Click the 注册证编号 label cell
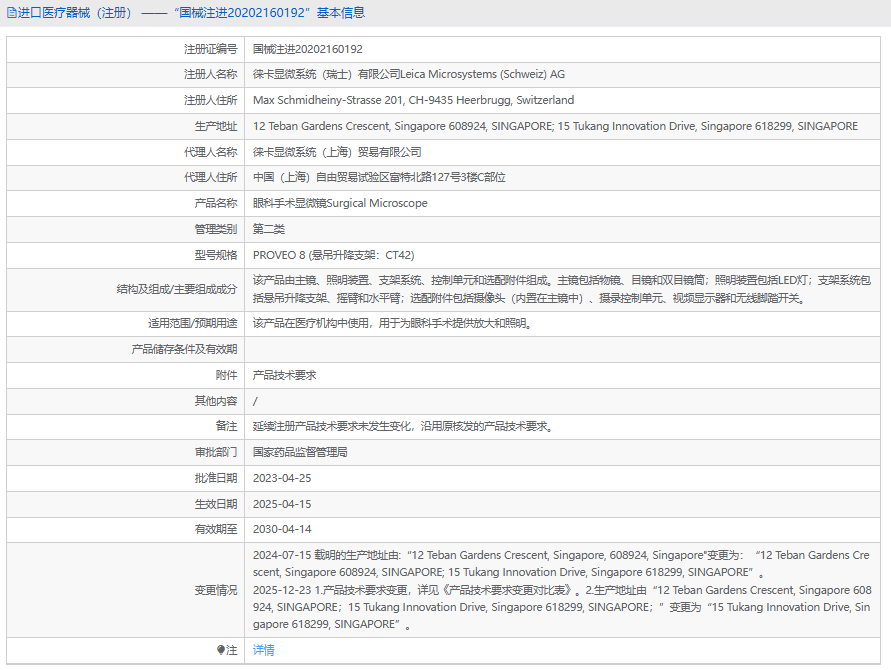 click(x=126, y=49)
